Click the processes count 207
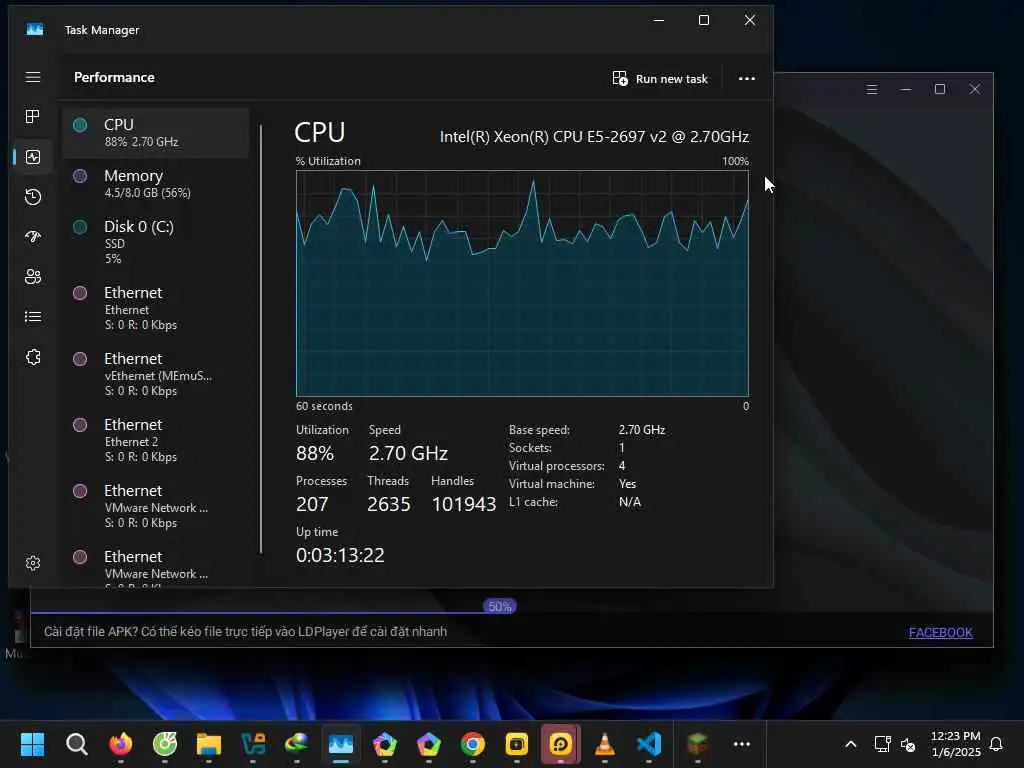The width and height of the screenshot is (1024, 768). tap(312, 504)
